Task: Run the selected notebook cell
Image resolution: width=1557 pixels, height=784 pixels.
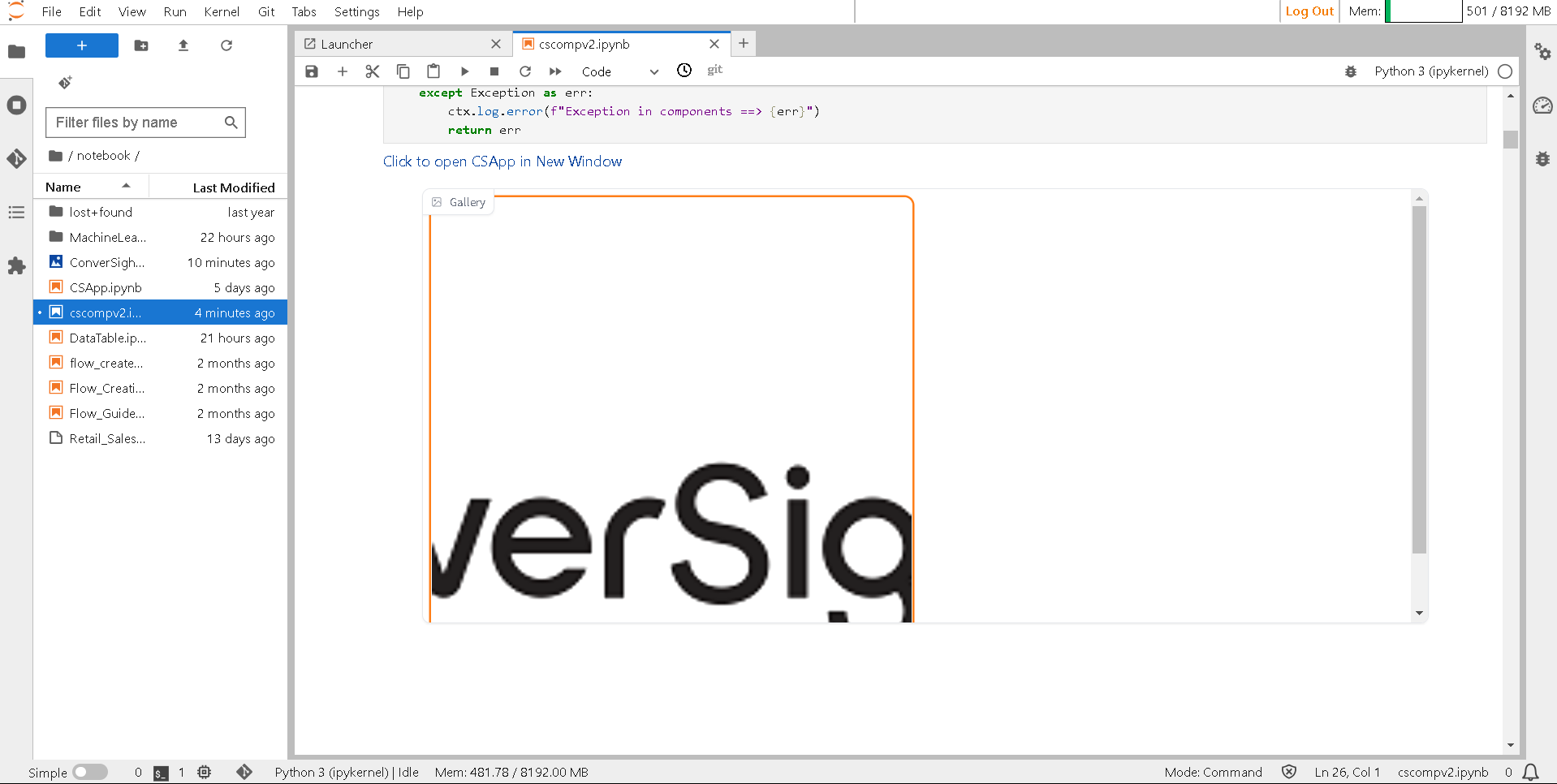Action: (x=464, y=71)
